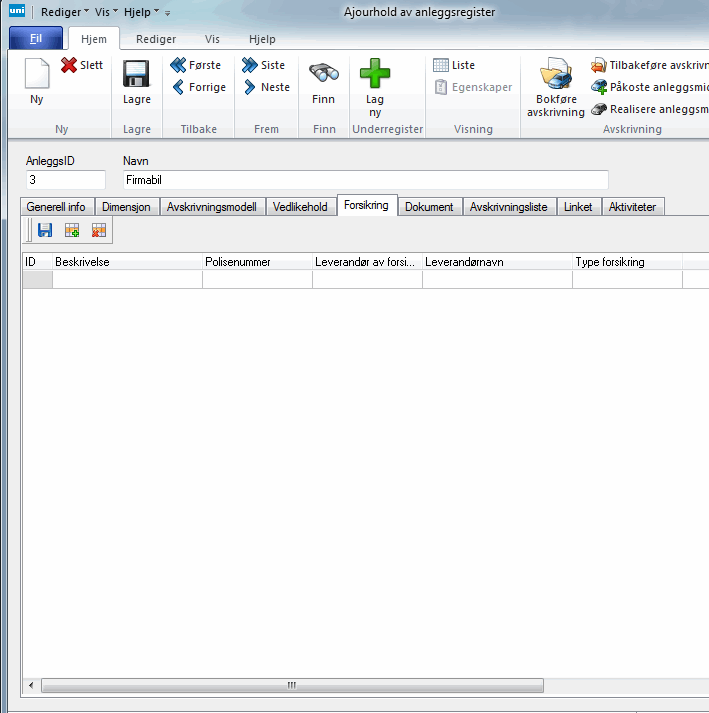The image size is (709, 713).
Task: Open the Vedlikehold tab
Action: pyautogui.click(x=300, y=207)
